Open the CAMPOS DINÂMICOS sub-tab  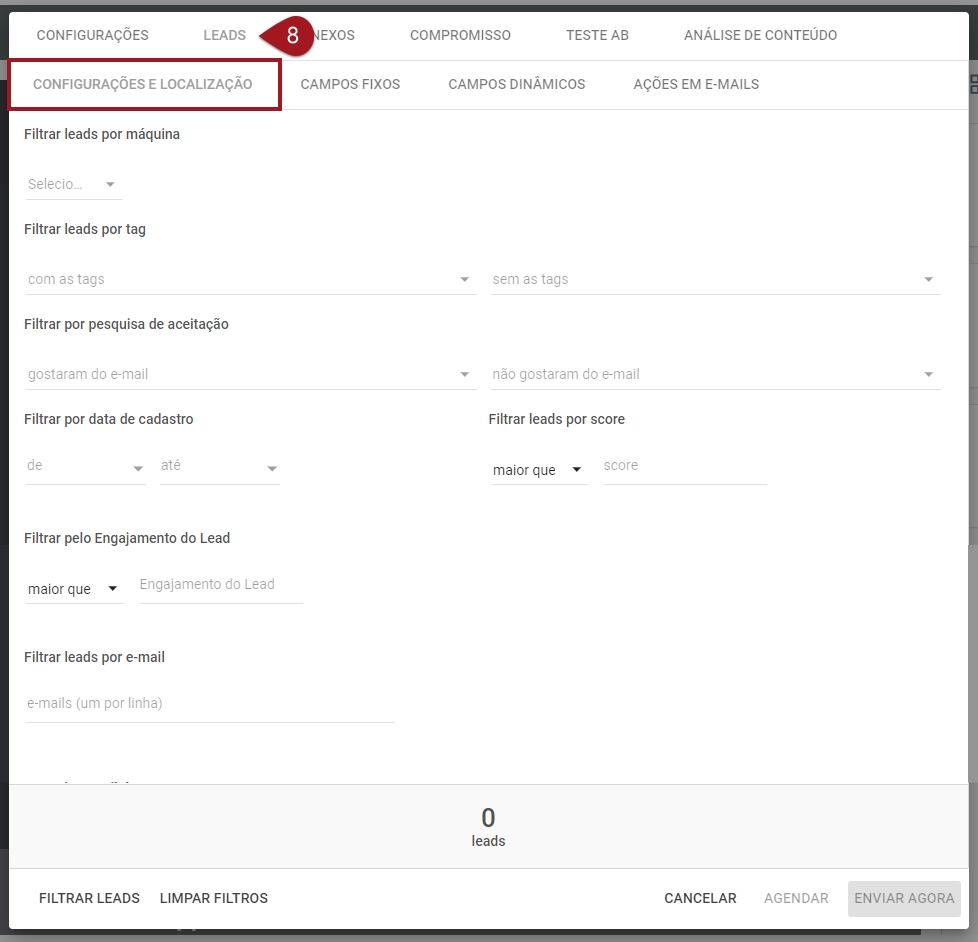click(516, 84)
